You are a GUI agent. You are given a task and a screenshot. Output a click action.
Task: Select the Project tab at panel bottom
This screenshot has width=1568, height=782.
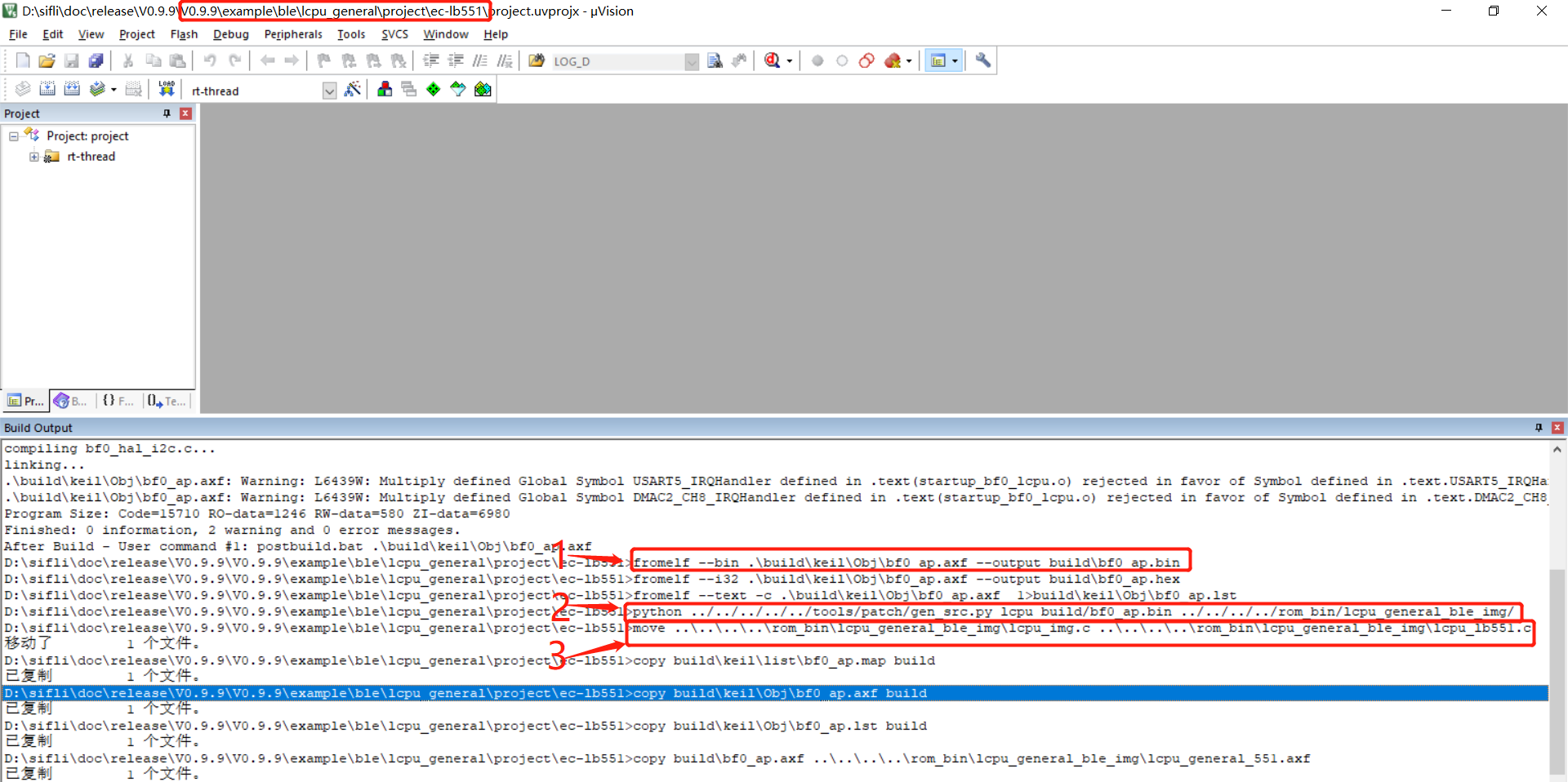click(x=25, y=401)
